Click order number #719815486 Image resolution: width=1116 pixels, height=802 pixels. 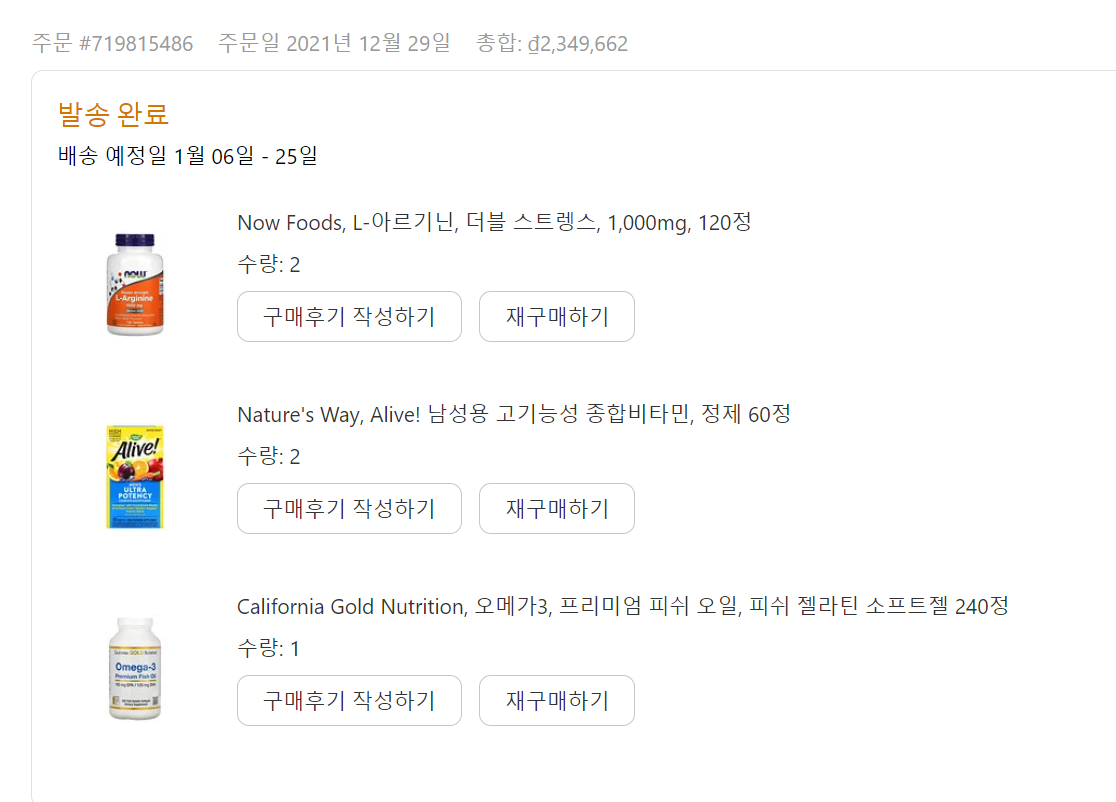point(113,44)
